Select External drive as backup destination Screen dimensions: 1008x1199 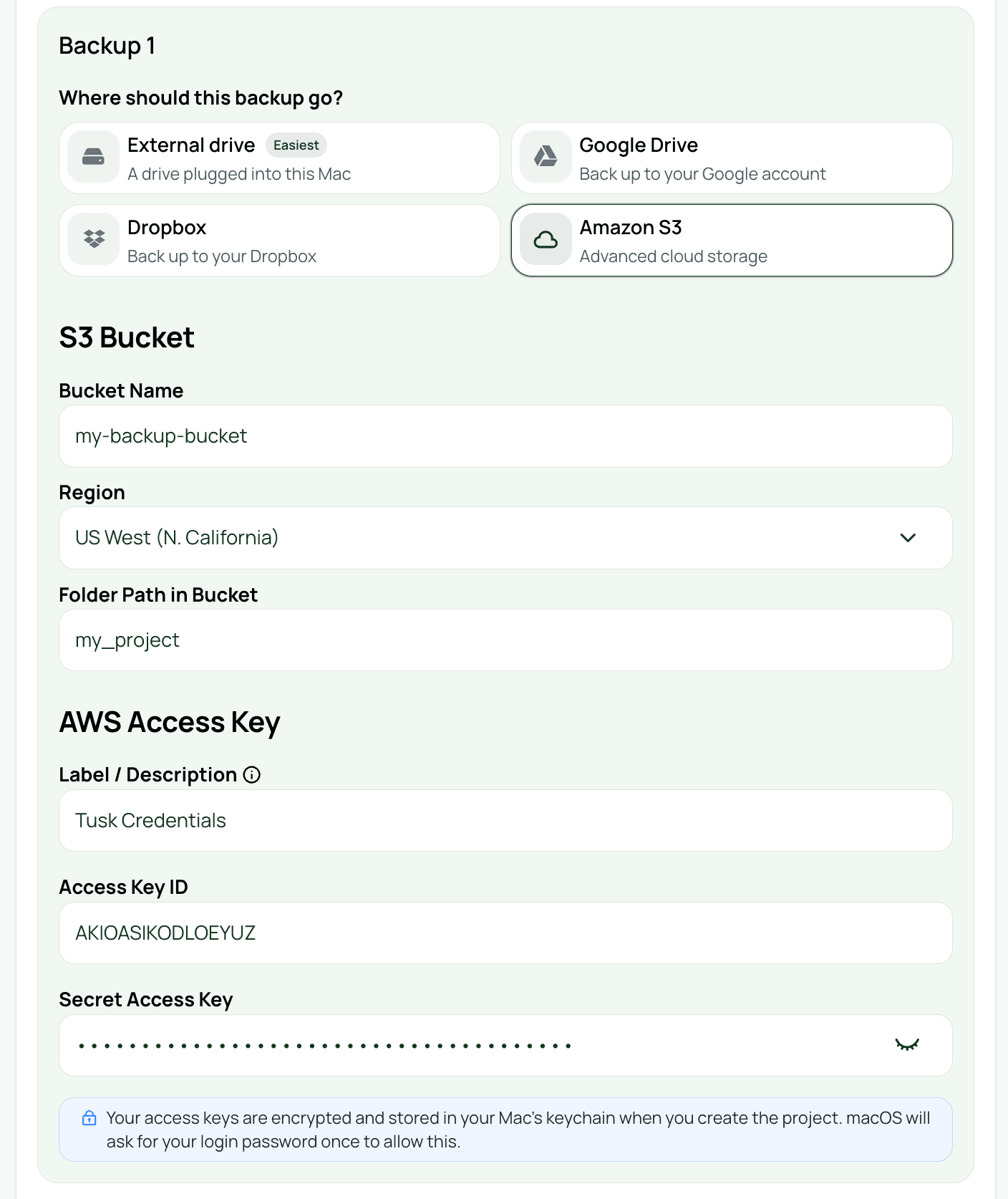coord(279,158)
